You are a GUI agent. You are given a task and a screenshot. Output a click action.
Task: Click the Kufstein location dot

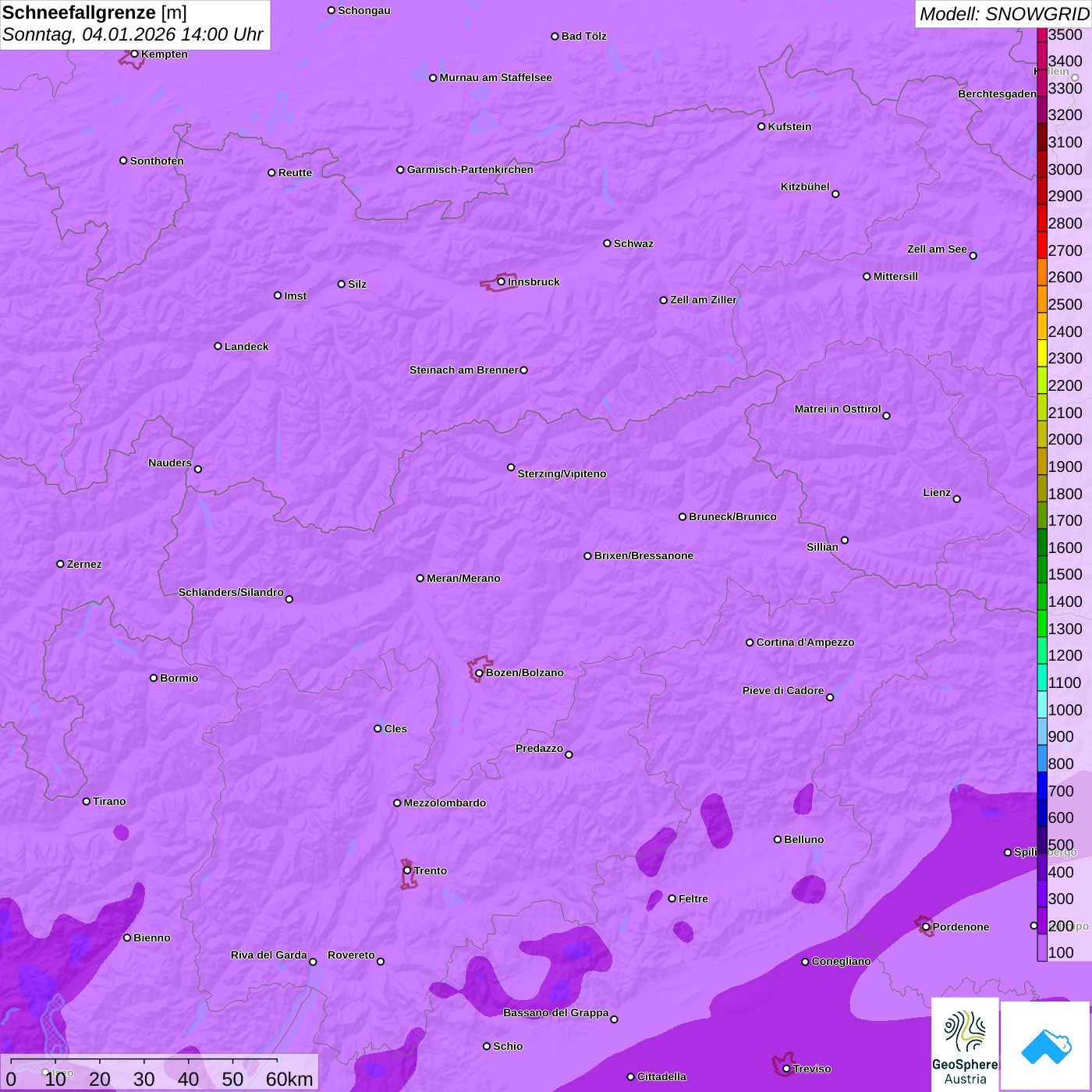tap(761, 126)
